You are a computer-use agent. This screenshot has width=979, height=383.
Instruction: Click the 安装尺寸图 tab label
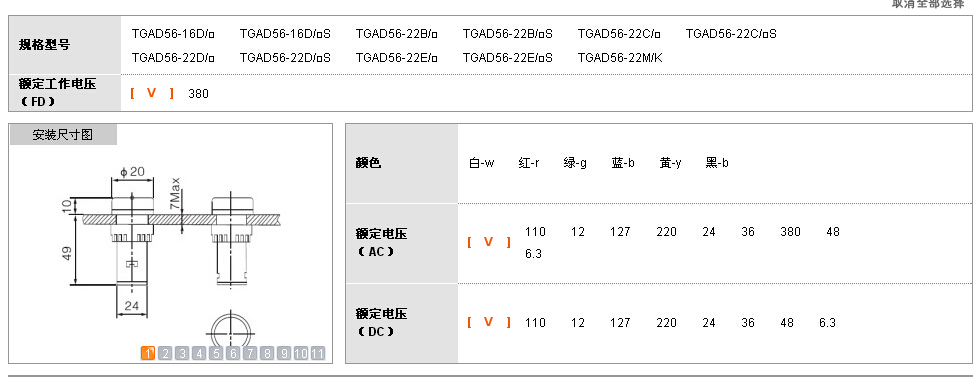pos(63,134)
